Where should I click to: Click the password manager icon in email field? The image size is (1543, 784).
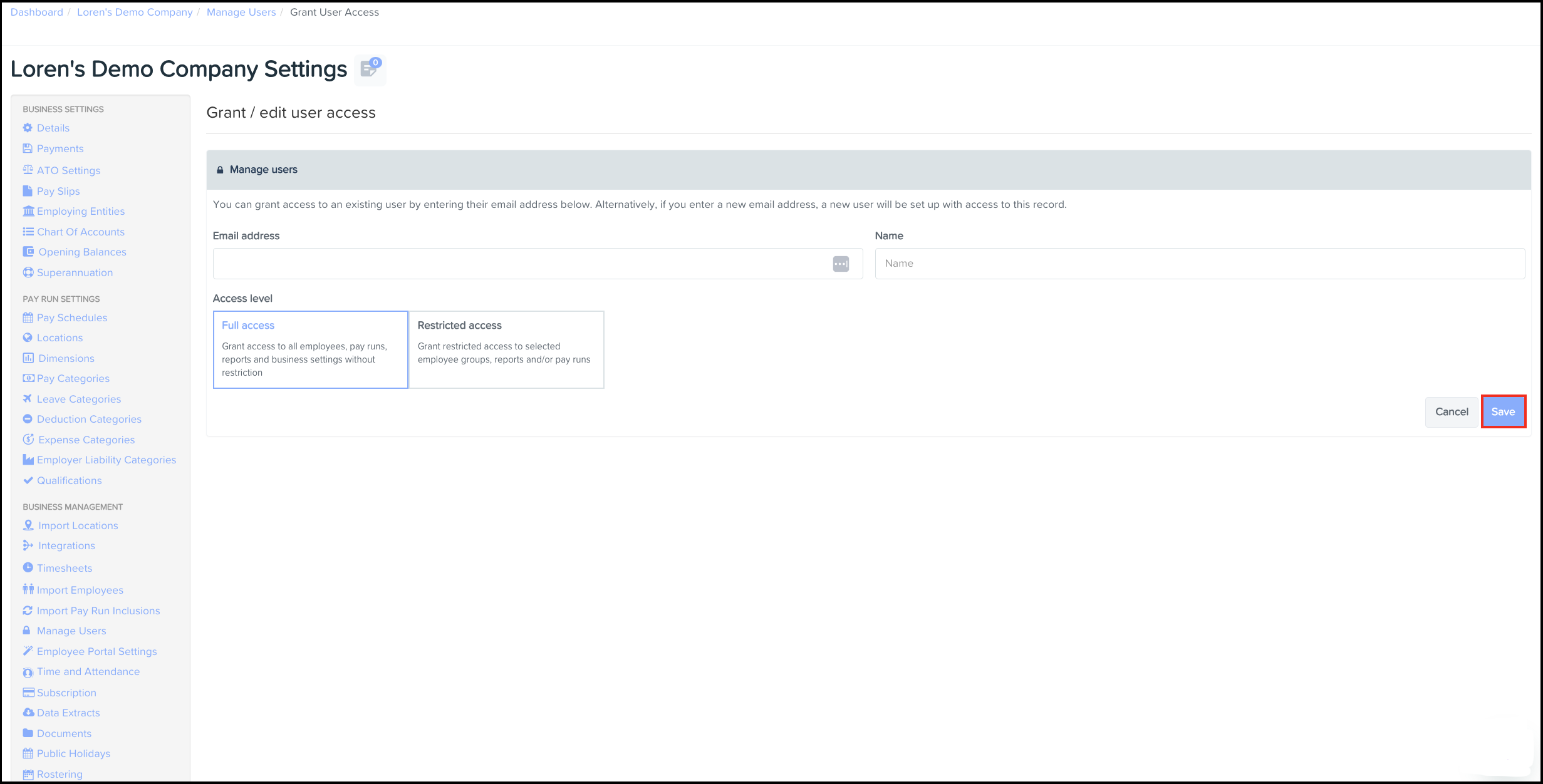tap(841, 264)
